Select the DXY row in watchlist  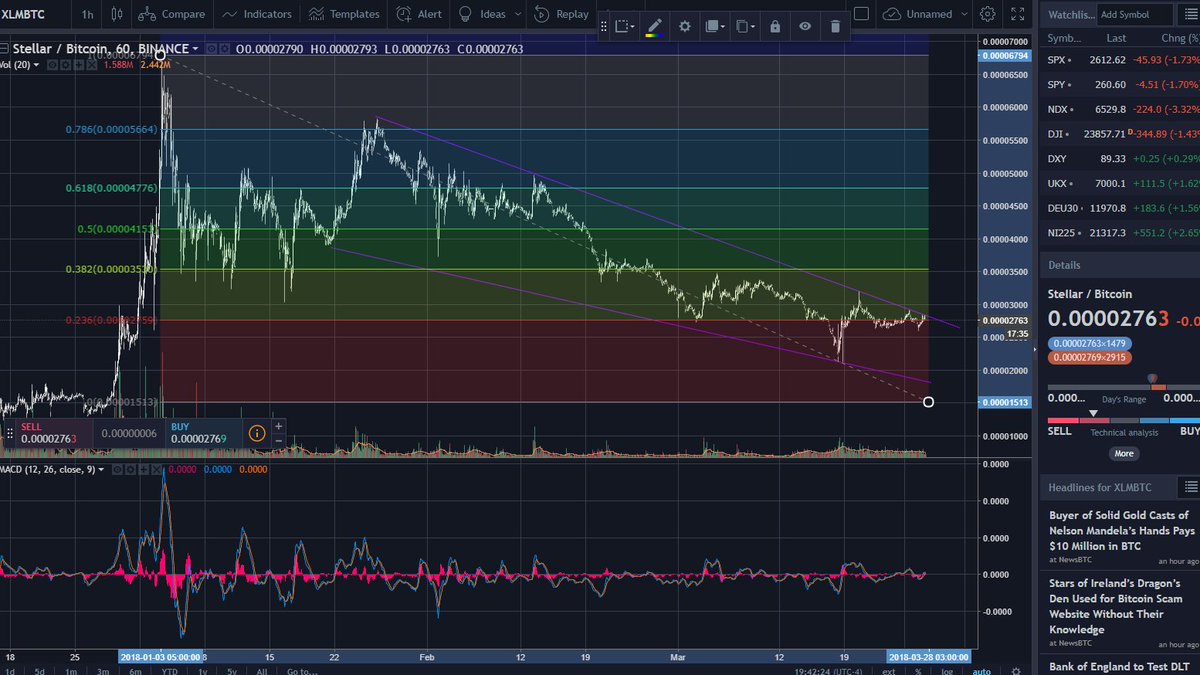pyautogui.click(x=1120, y=158)
